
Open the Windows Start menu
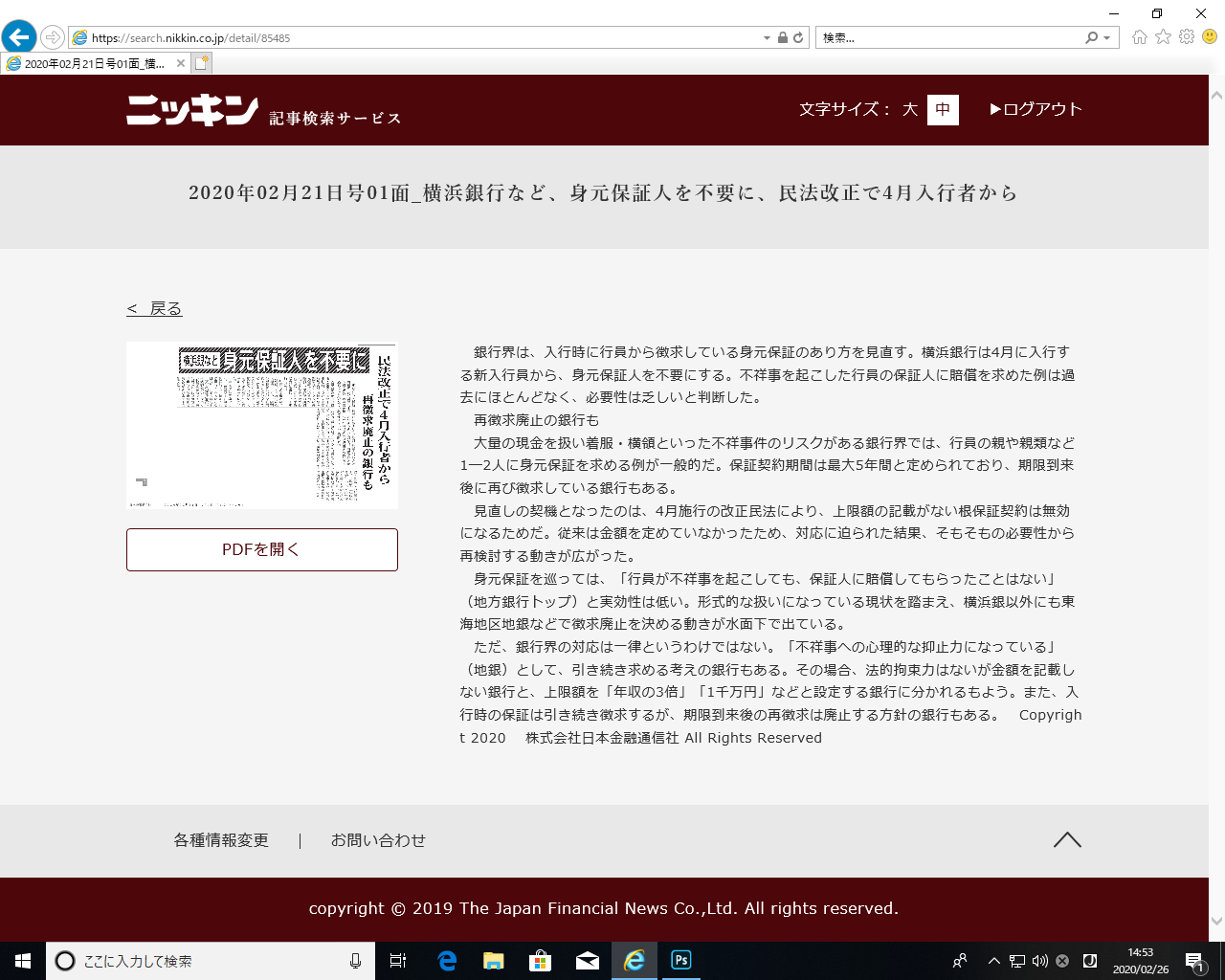(x=23, y=961)
